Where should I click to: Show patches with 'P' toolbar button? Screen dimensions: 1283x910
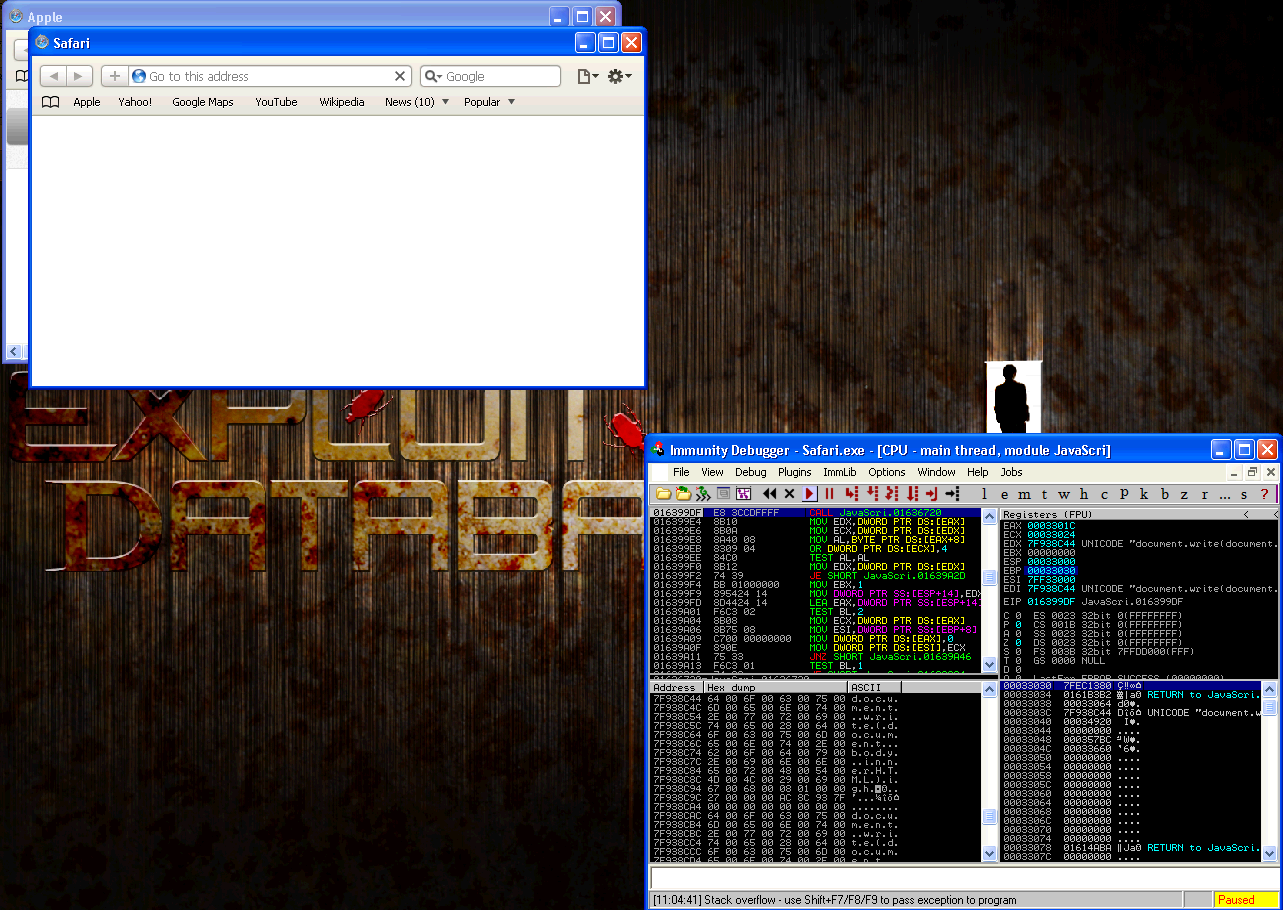pos(1124,494)
